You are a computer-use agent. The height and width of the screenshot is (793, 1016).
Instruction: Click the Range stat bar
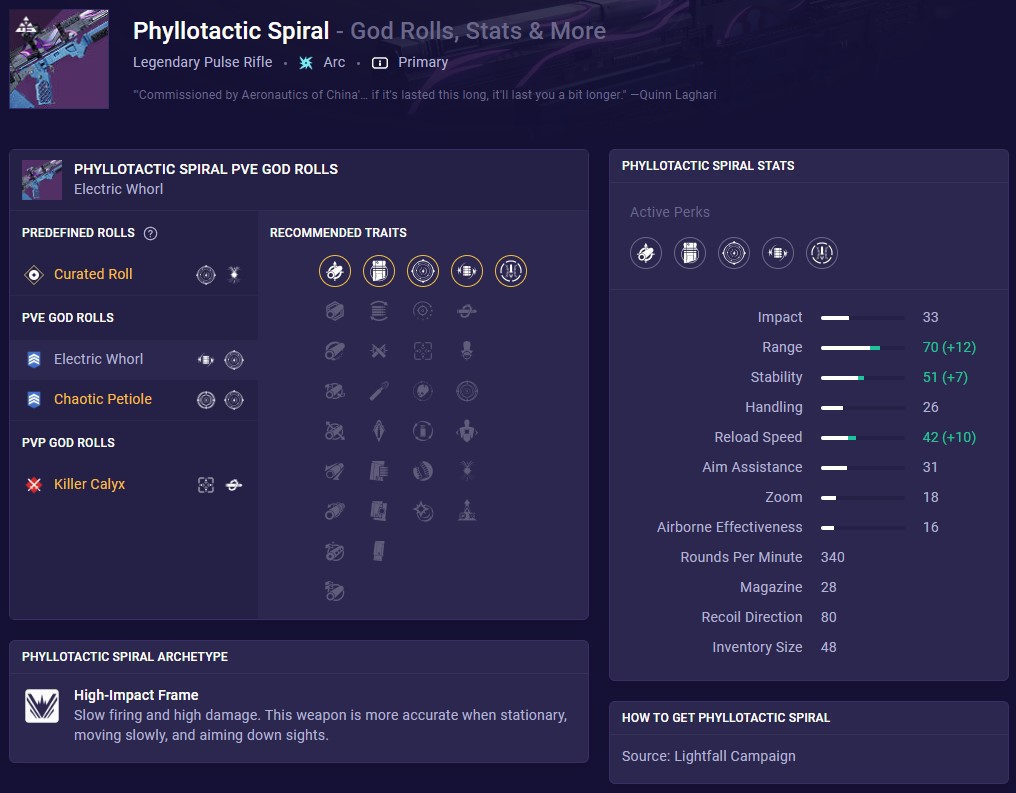pos(862,347)
